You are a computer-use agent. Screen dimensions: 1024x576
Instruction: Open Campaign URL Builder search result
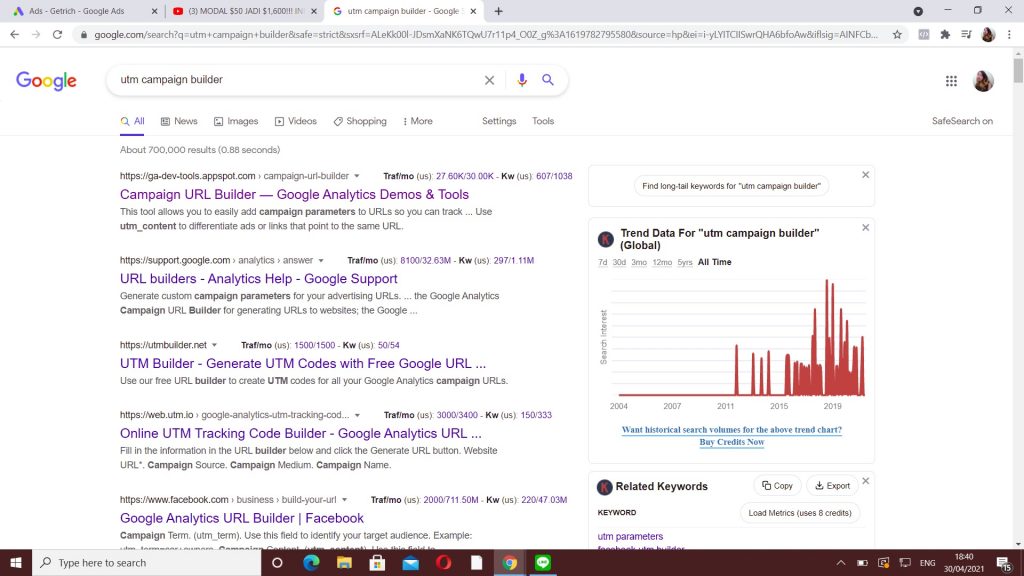click(294, 194)
